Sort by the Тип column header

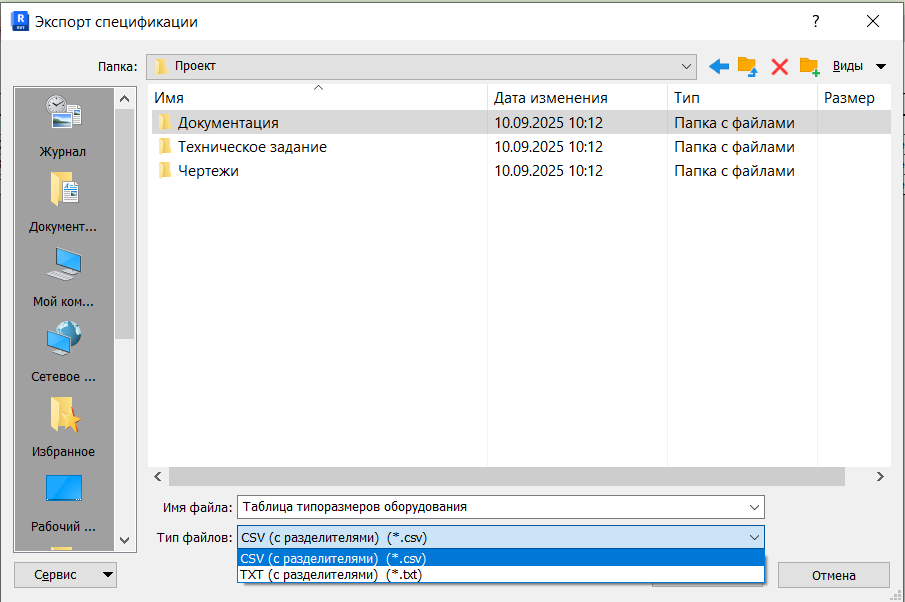(742, 98)
